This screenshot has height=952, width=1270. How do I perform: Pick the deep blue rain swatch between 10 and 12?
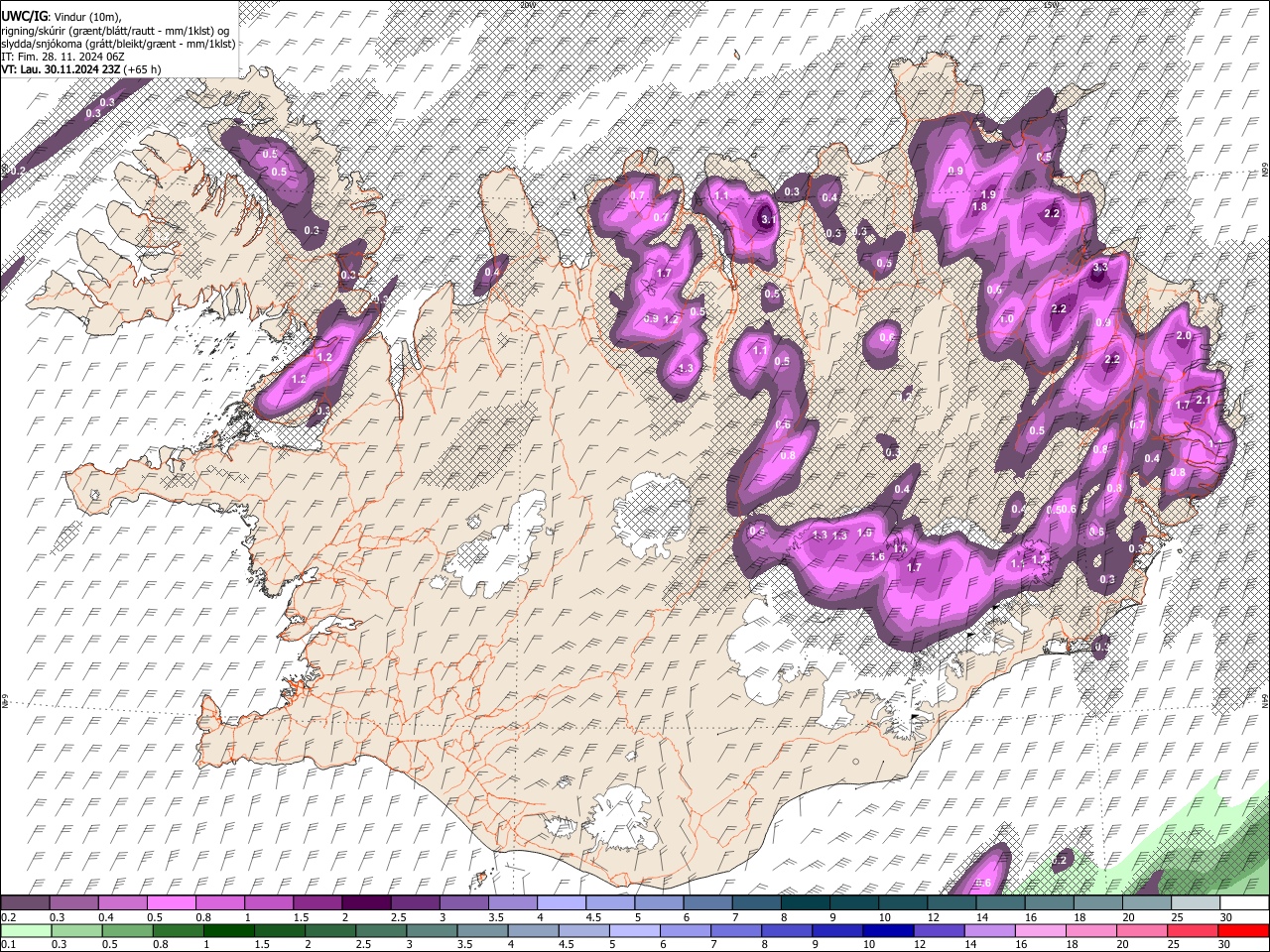pyautogui.click(x=888, y=930)
